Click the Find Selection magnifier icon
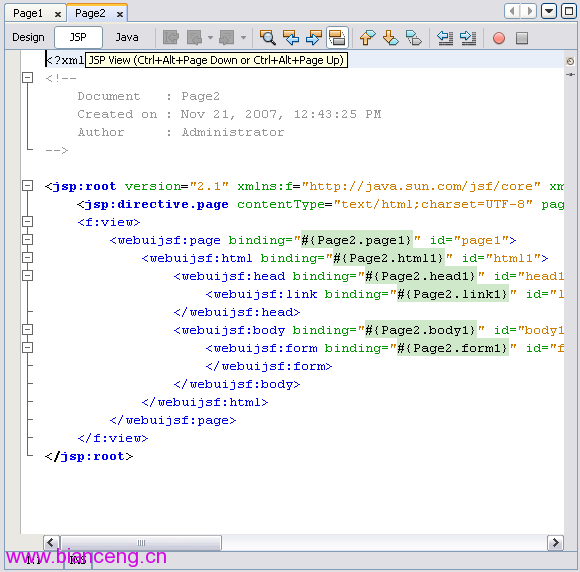This screenshot has width=580, height=572. [267, 37]
